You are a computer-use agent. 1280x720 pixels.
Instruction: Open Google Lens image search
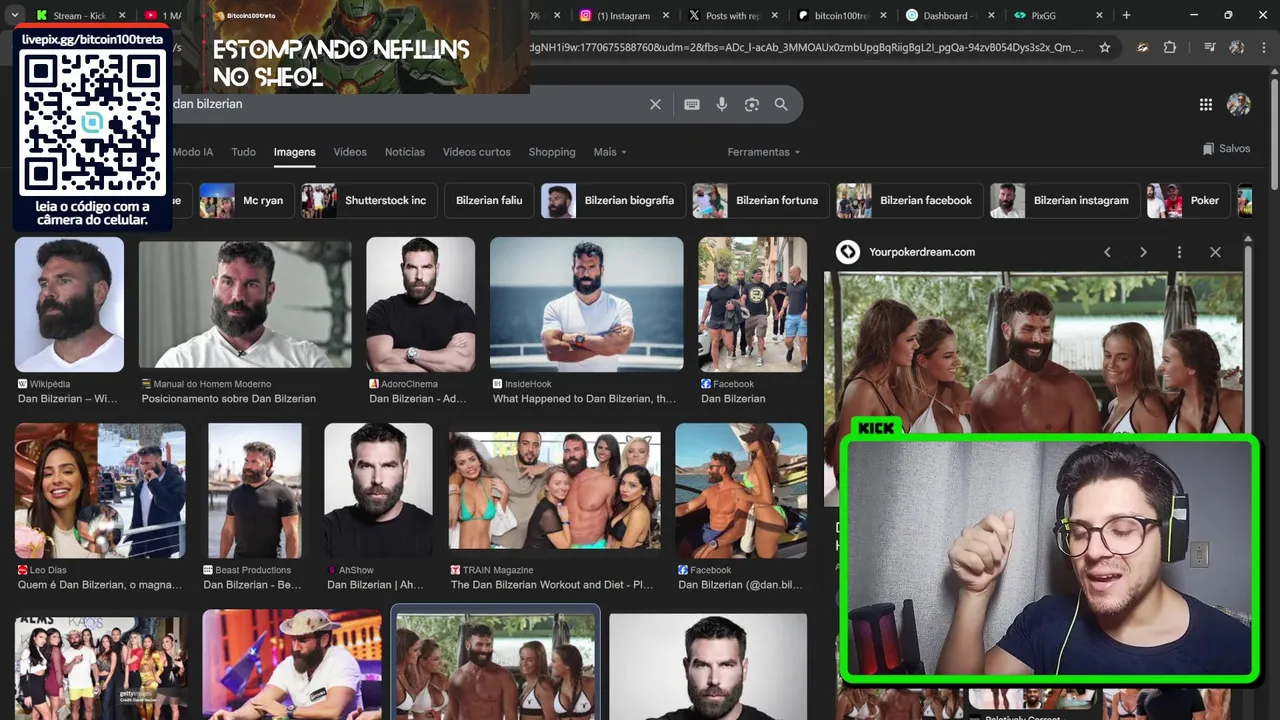coord(752,104)
